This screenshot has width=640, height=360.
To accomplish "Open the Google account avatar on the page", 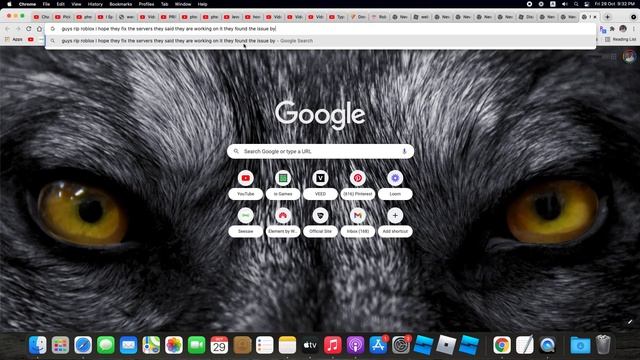I will pyautogui.click(x=629, y=56).
